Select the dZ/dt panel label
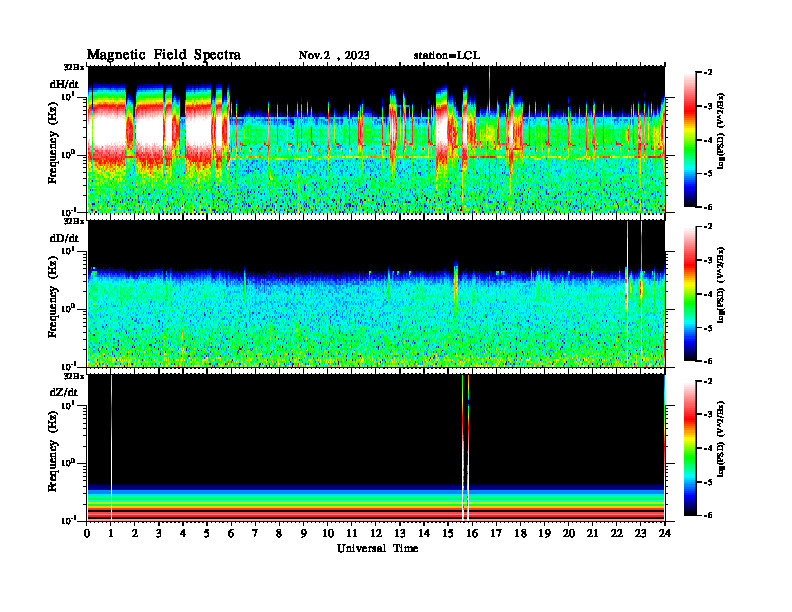 [x=64, y=392]
